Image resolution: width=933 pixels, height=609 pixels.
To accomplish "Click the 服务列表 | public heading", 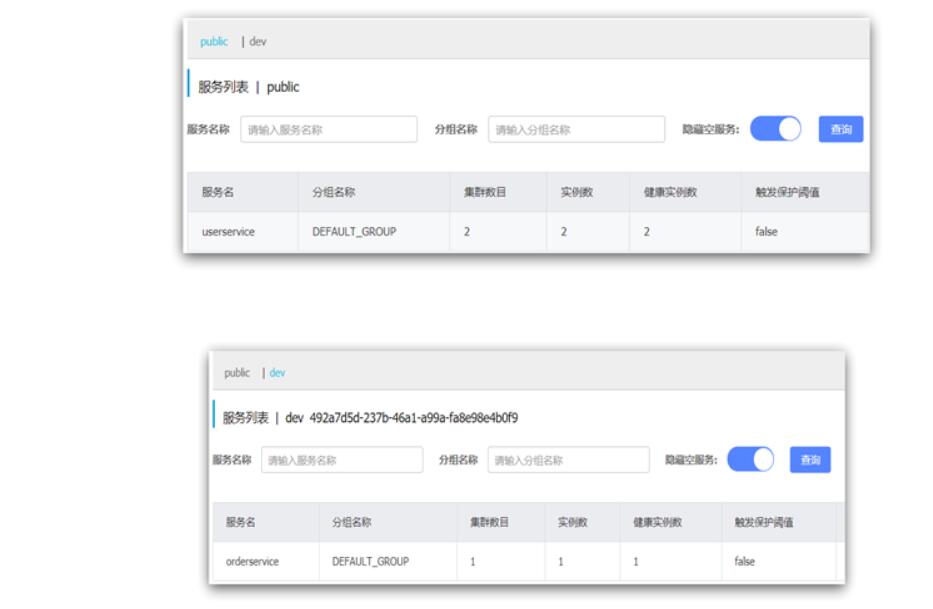I will [x=249, y=87].
